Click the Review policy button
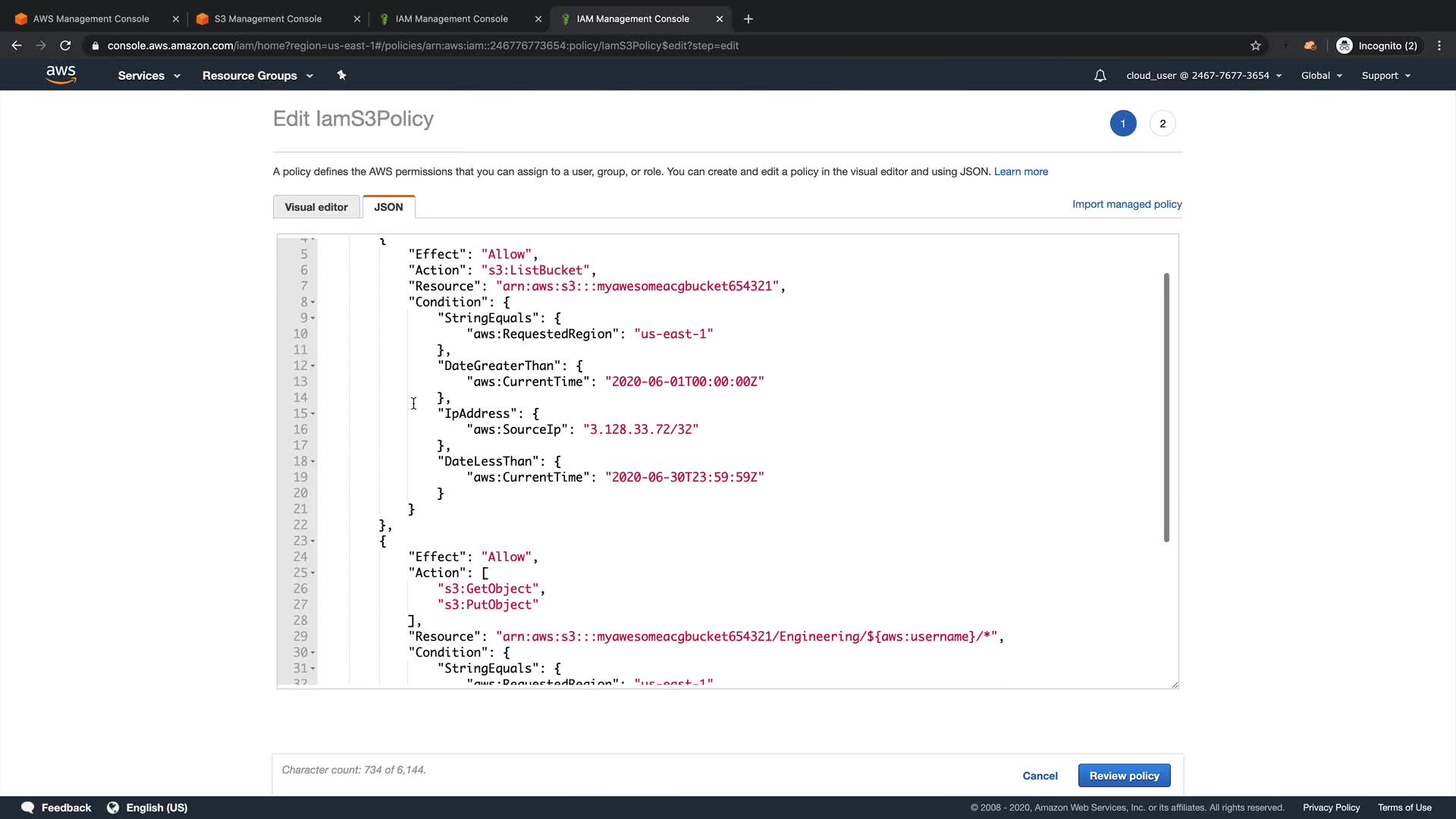Image resolution: width=1456 pixels, height=819 pixels. [1124, 776]
